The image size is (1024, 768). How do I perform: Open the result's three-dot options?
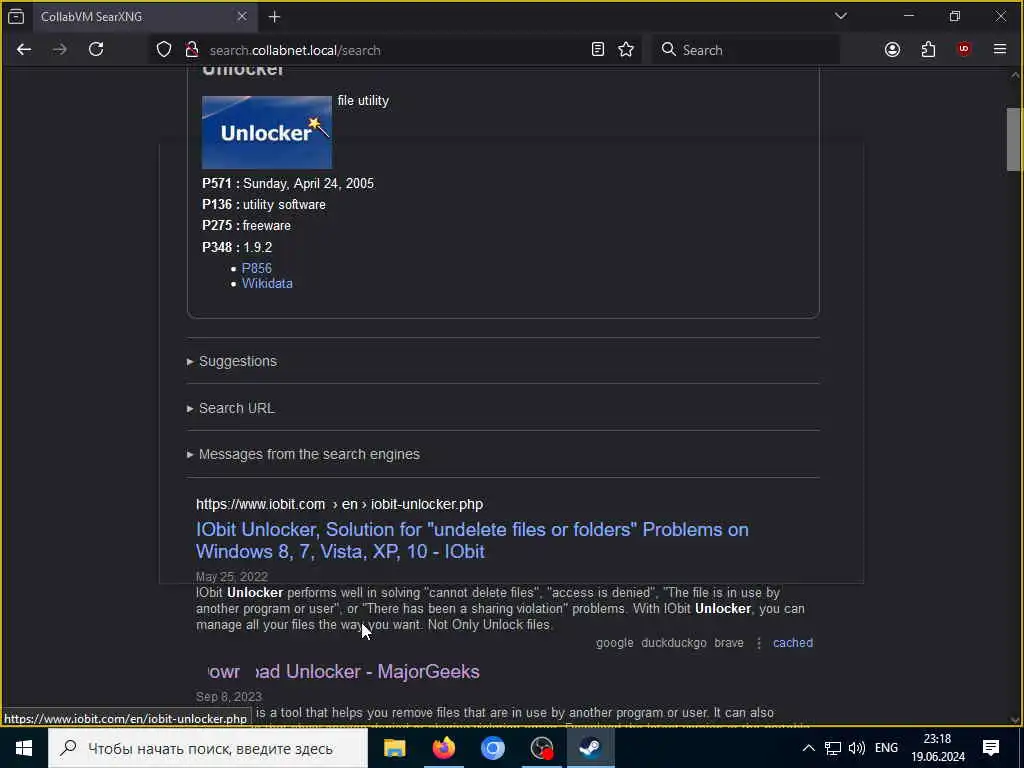(759, 643)
